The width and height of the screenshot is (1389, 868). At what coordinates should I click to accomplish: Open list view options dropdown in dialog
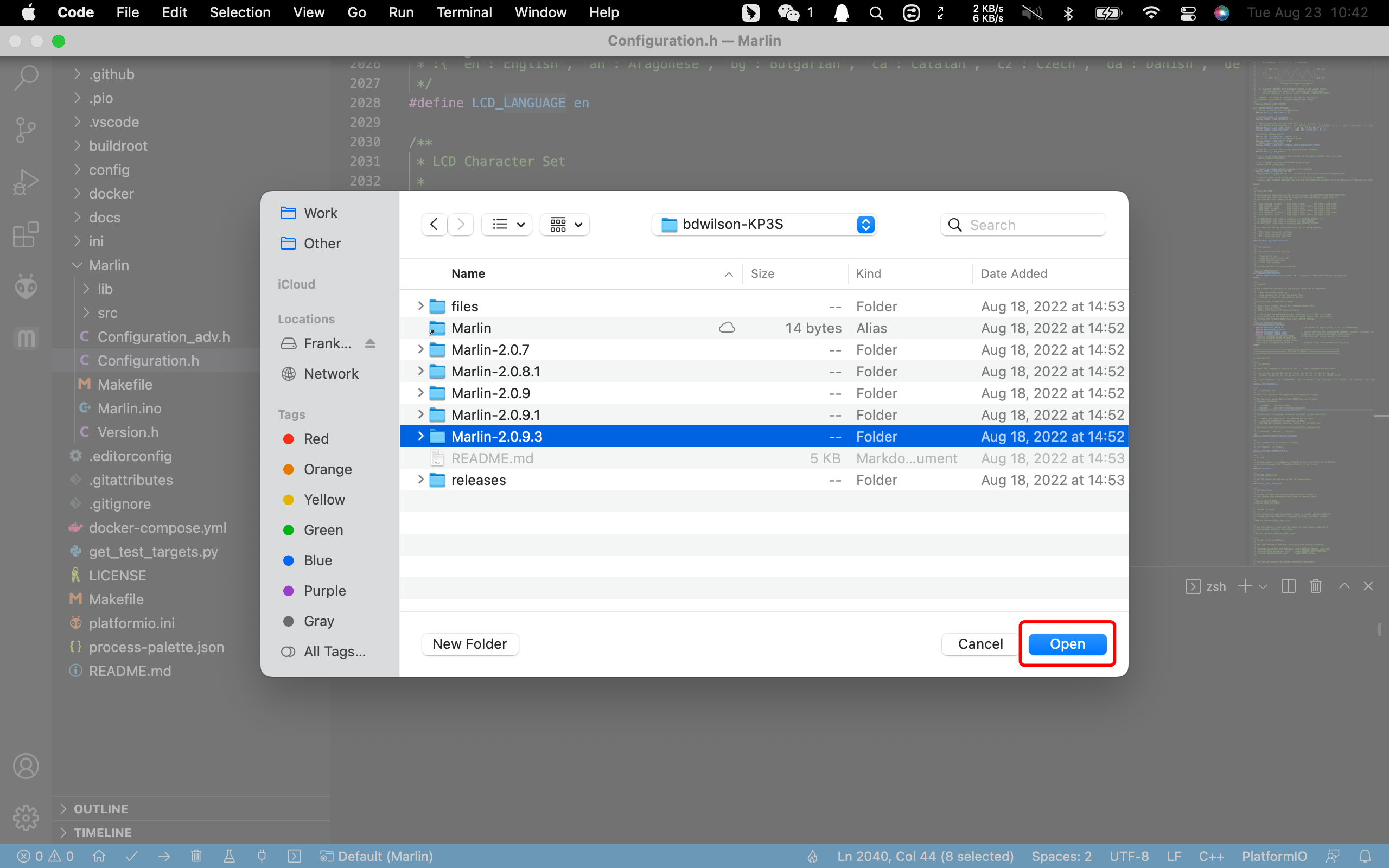507,225
